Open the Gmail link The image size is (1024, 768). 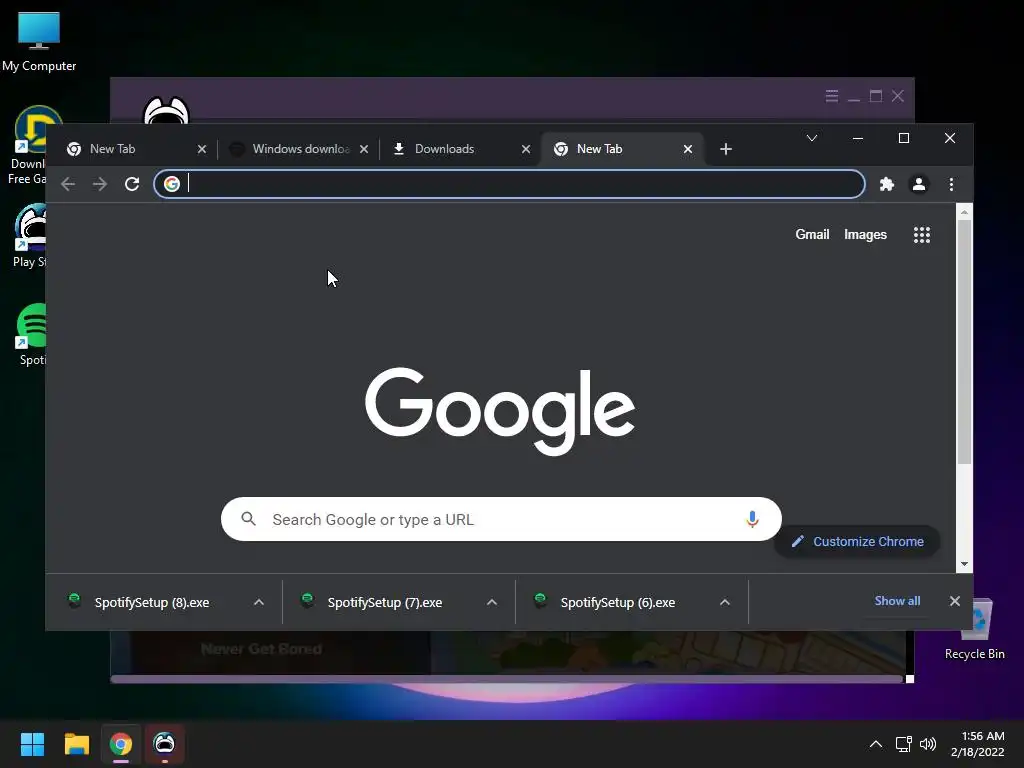click(812, 234)
